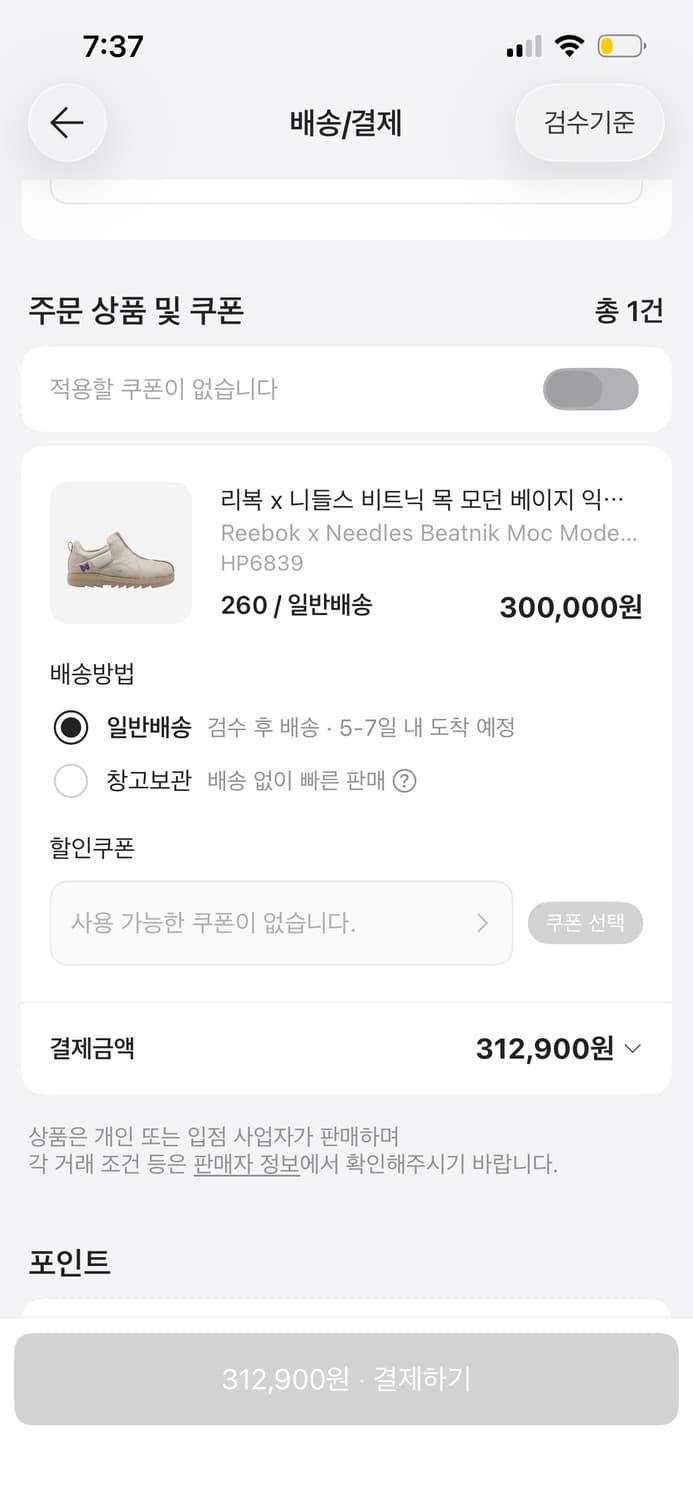This screenshot has height=1500, width=693.
Task: Tap the chevron inside the coupon field
Action: coord(484,923)
